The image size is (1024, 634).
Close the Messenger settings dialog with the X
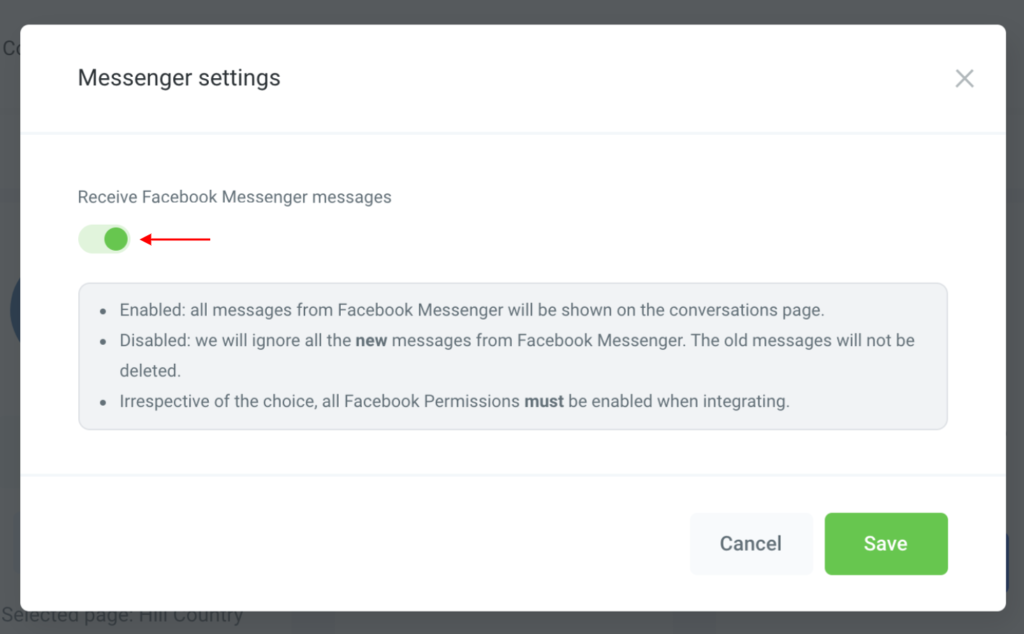964,78
